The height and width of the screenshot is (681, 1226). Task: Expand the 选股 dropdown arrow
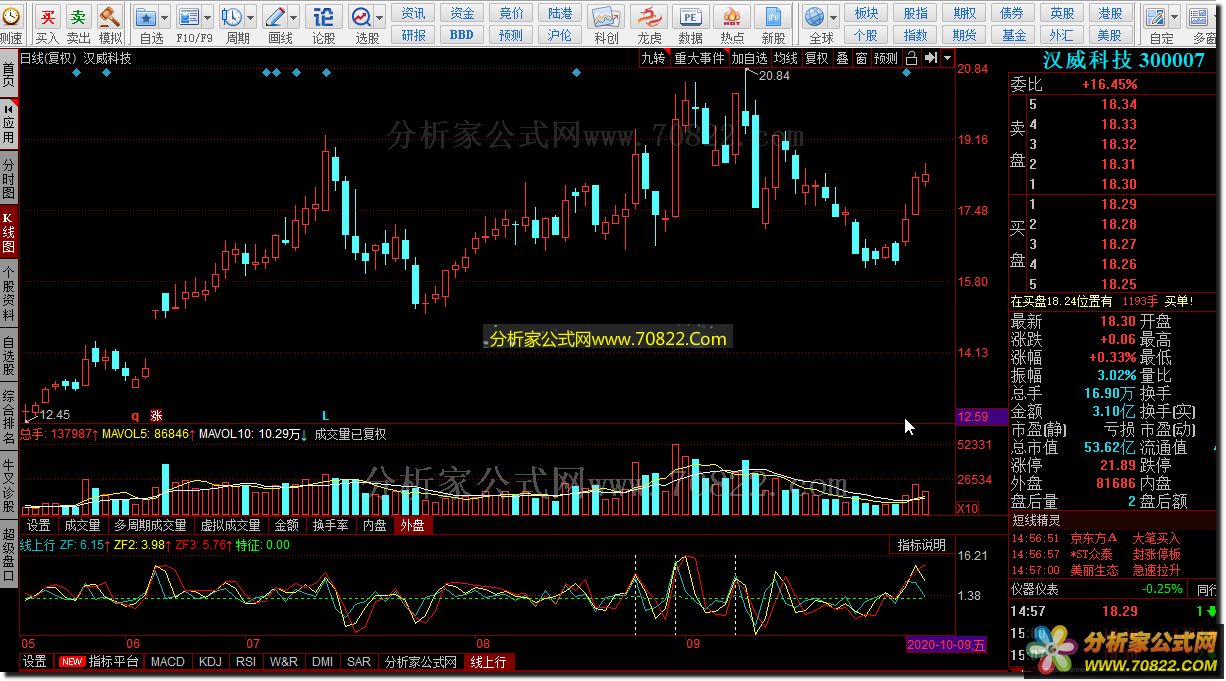tap(378, 17)
